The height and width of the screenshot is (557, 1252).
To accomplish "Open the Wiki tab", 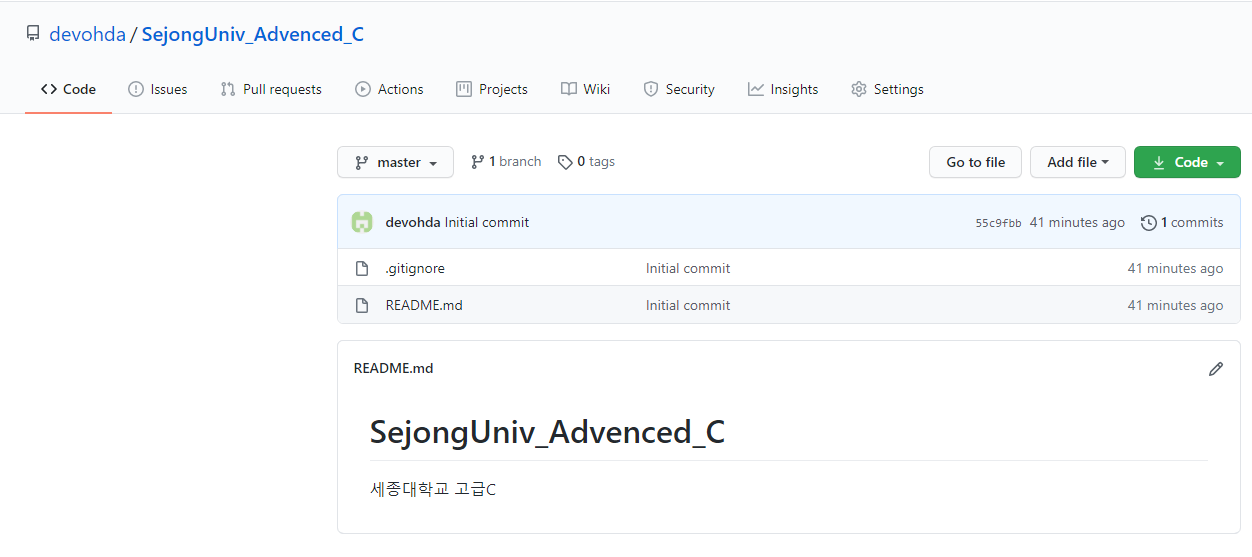I will pyautogui.click(x=585, y=89).
